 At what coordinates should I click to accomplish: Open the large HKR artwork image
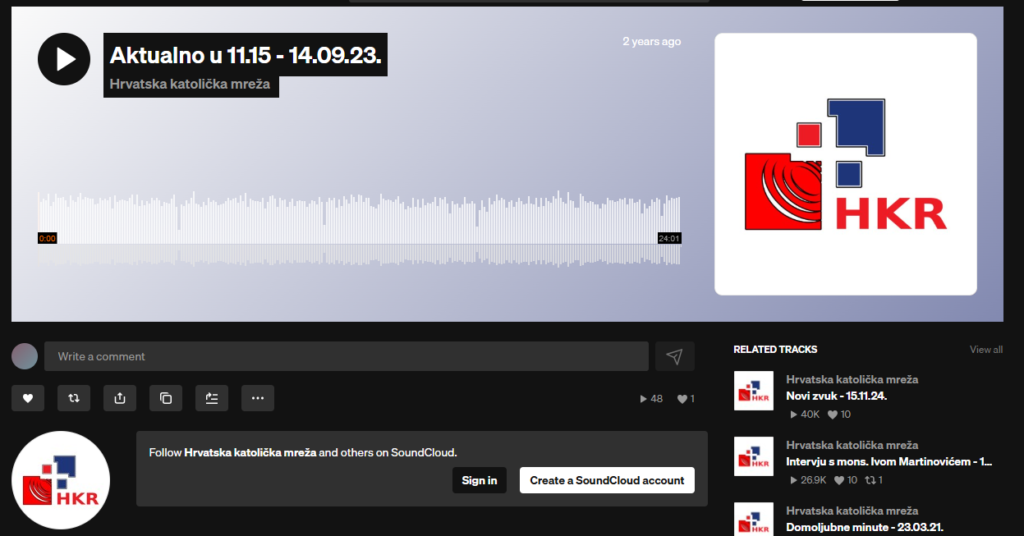[x=845, y=164]
